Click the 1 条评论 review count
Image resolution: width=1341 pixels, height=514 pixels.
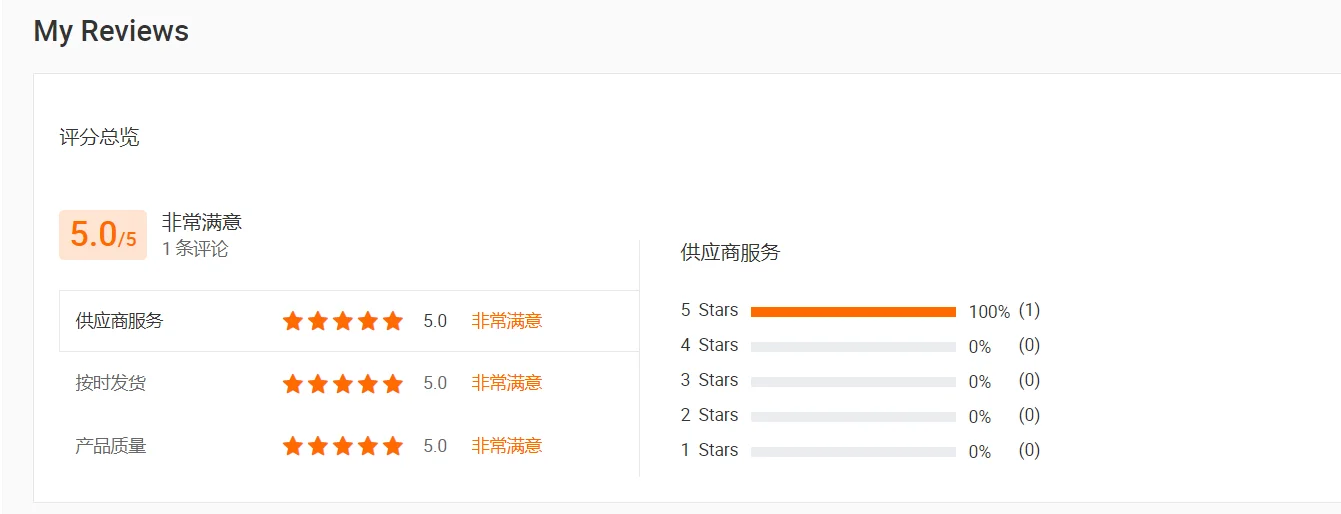pyautogui.click(x=195, y=249)
